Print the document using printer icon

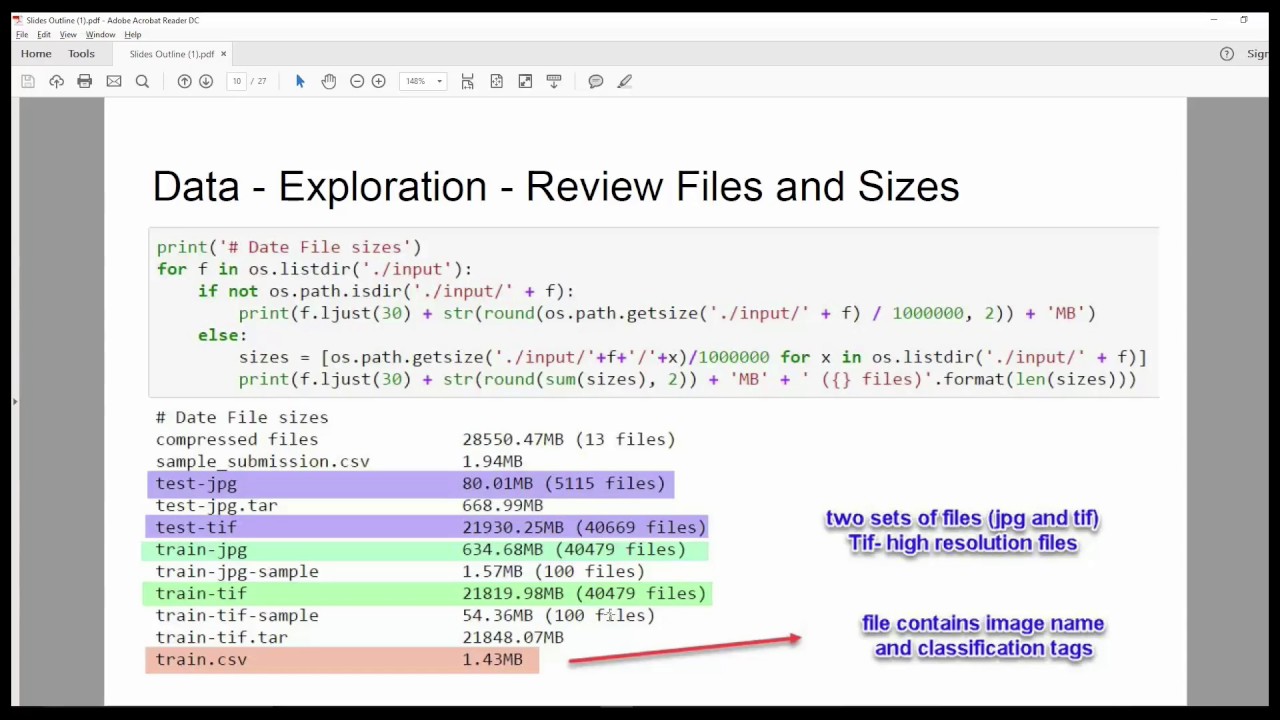85,81
